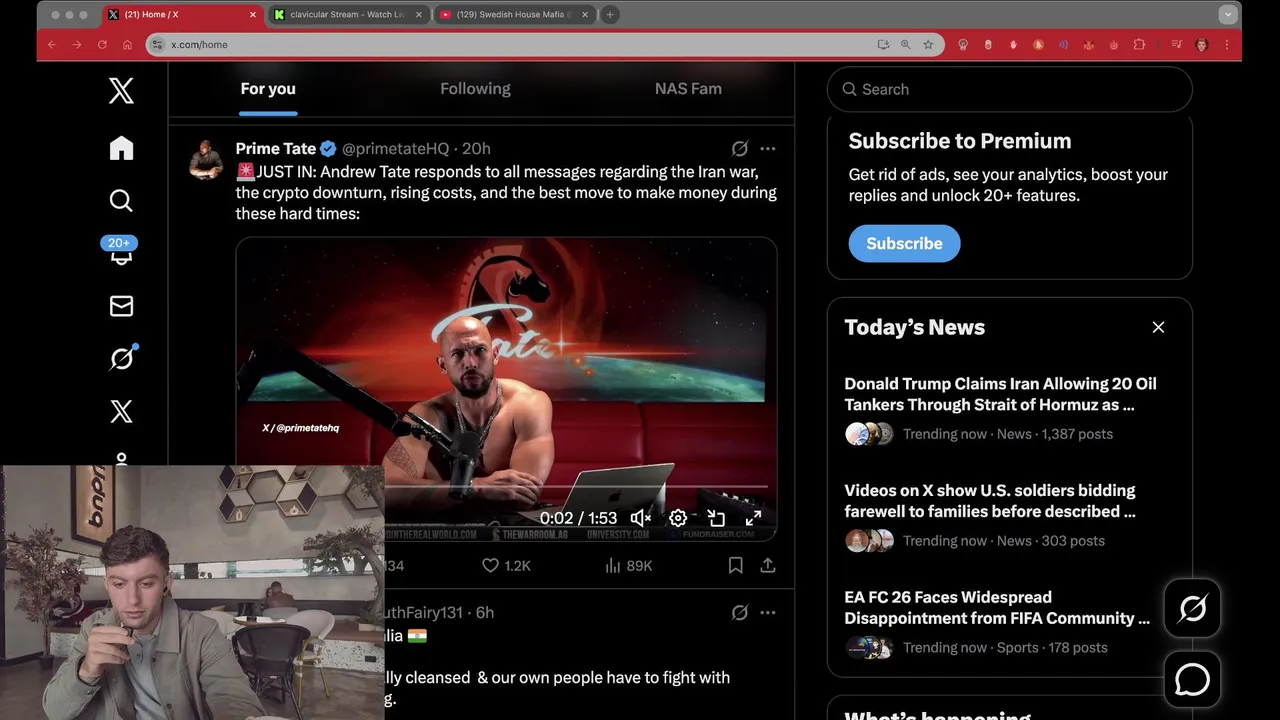
Task: Like the Prime Tate post with 1.2K likes
Action: (x=506, y=565)
